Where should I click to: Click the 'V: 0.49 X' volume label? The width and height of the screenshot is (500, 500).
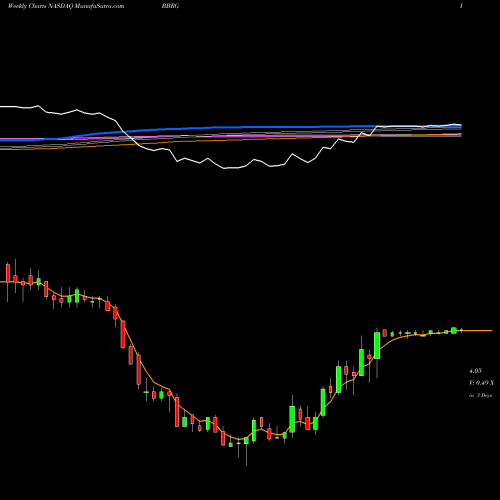(x=482, y=383)
